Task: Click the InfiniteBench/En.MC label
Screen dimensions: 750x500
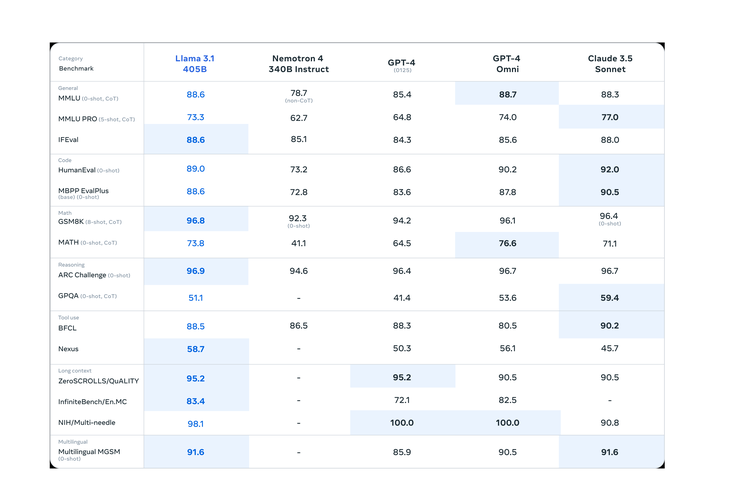Action: tap(92, 402)
